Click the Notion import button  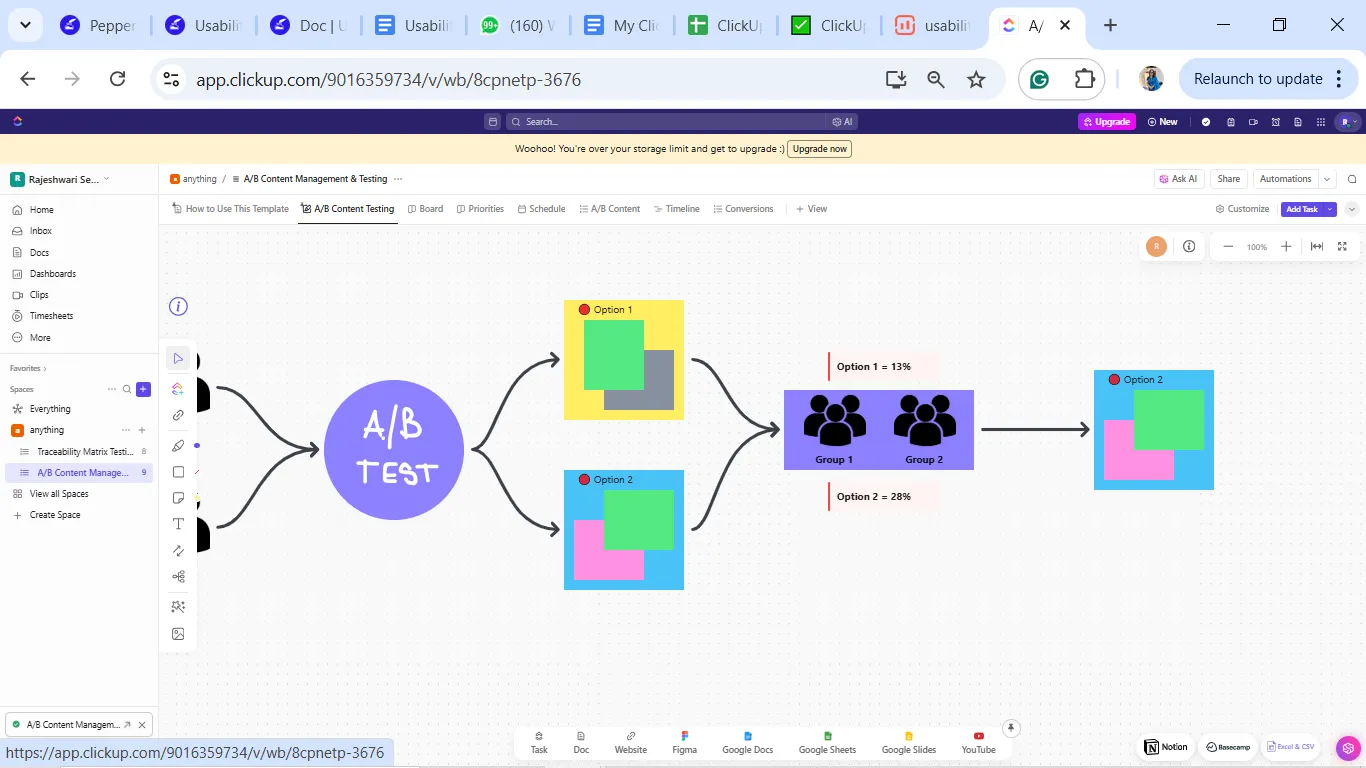(1168, 747)
